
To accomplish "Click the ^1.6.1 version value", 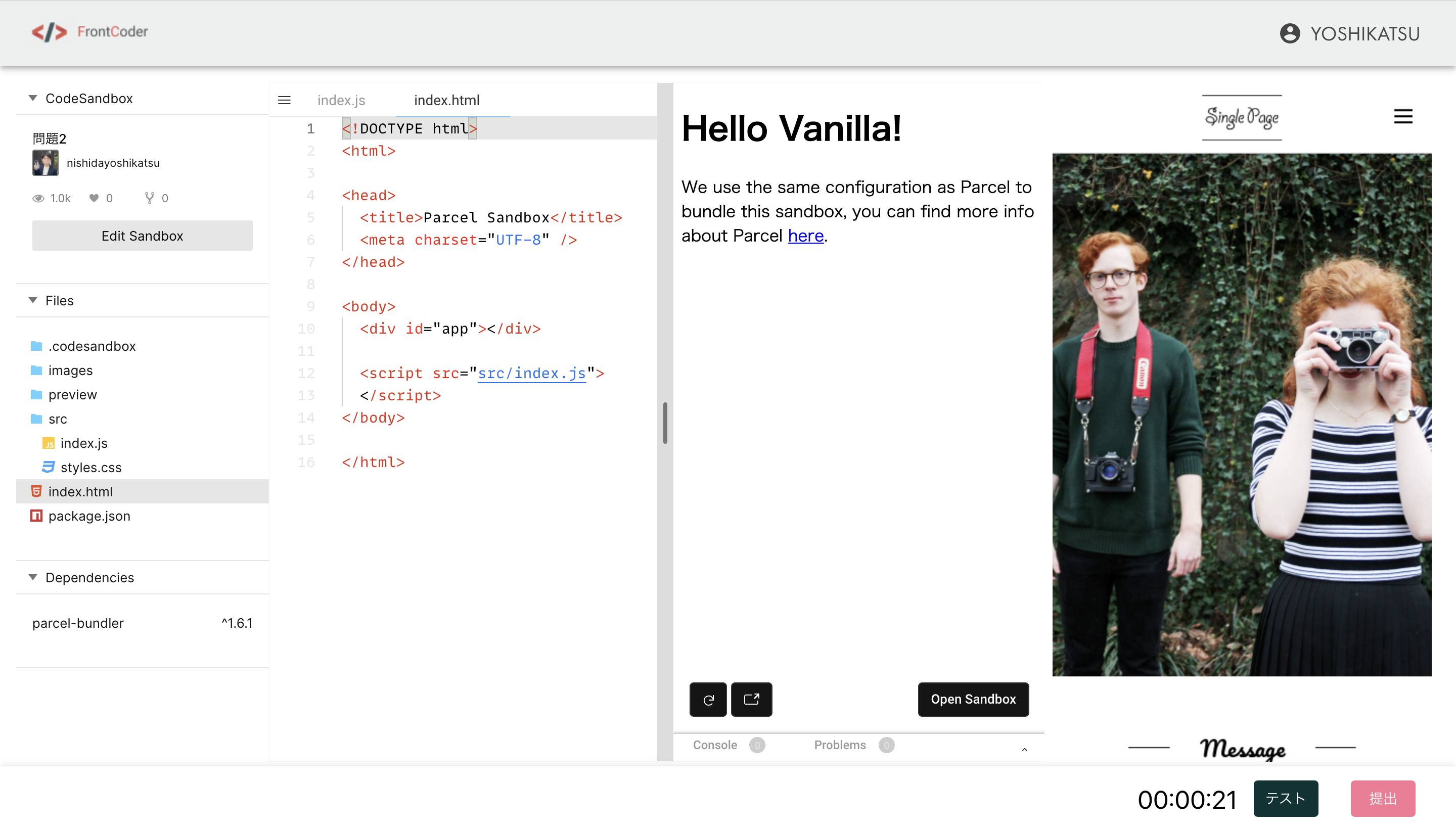I will click(x=237, y=623).
